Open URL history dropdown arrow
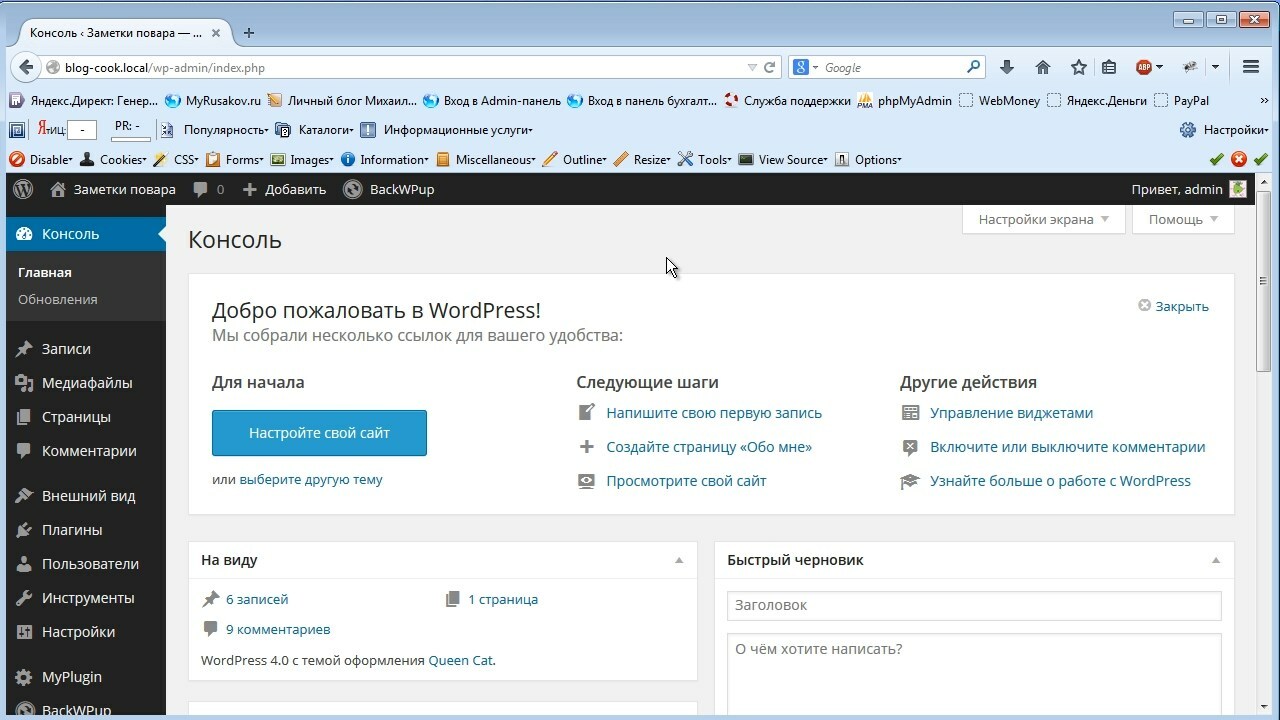 pos(752,67)
